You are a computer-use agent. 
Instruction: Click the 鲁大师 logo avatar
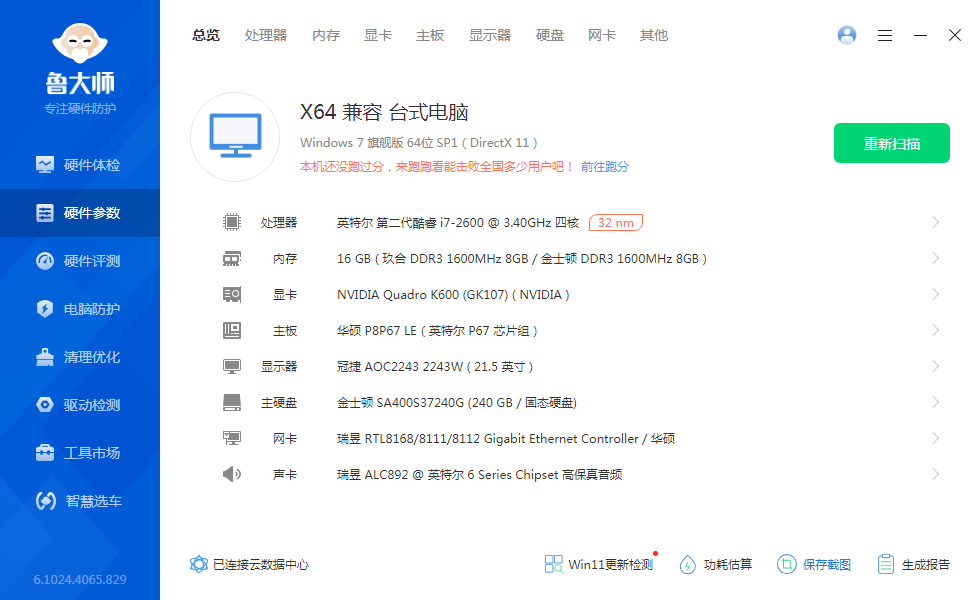point(80,43)
